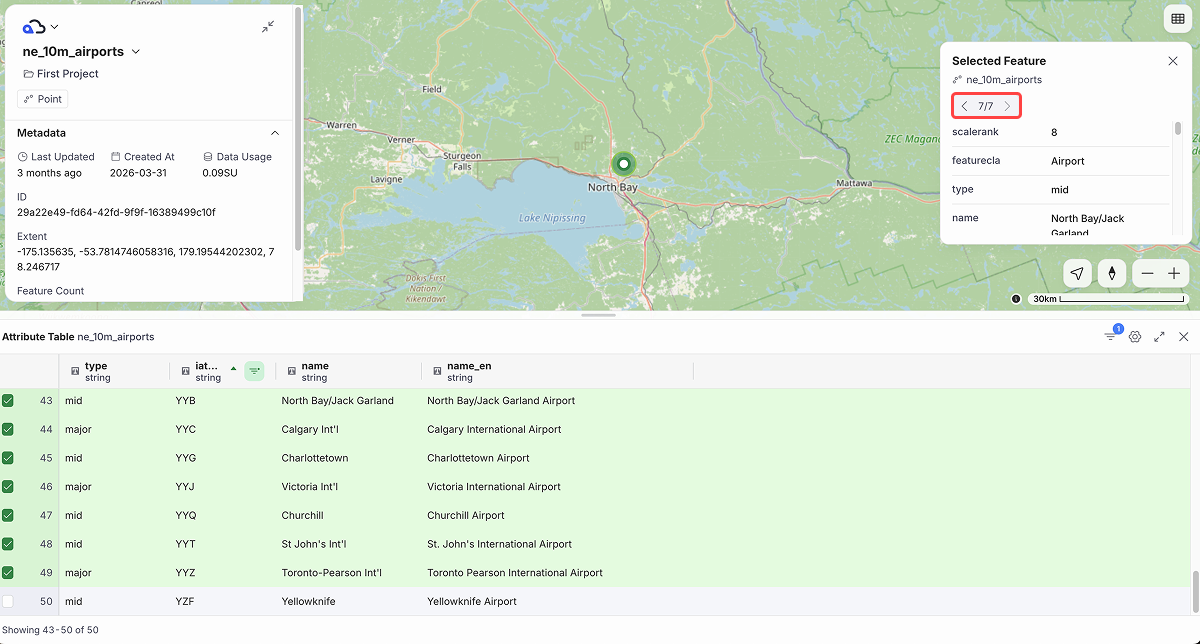This screenshot has height=644, width=1200.
Task: Click the North Bay airport marker
Action: click(x=624, y=163)
